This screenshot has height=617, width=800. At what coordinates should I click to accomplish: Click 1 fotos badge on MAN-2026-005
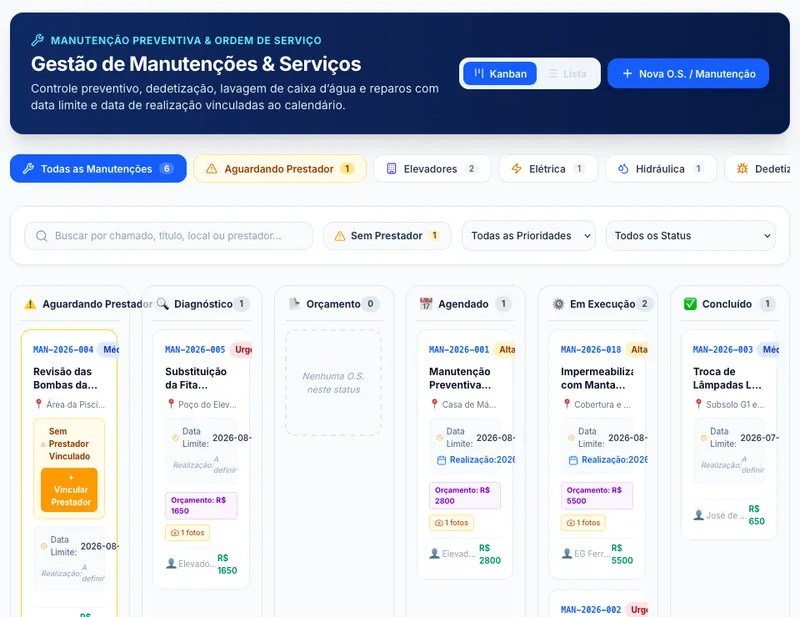click(187, 532)
